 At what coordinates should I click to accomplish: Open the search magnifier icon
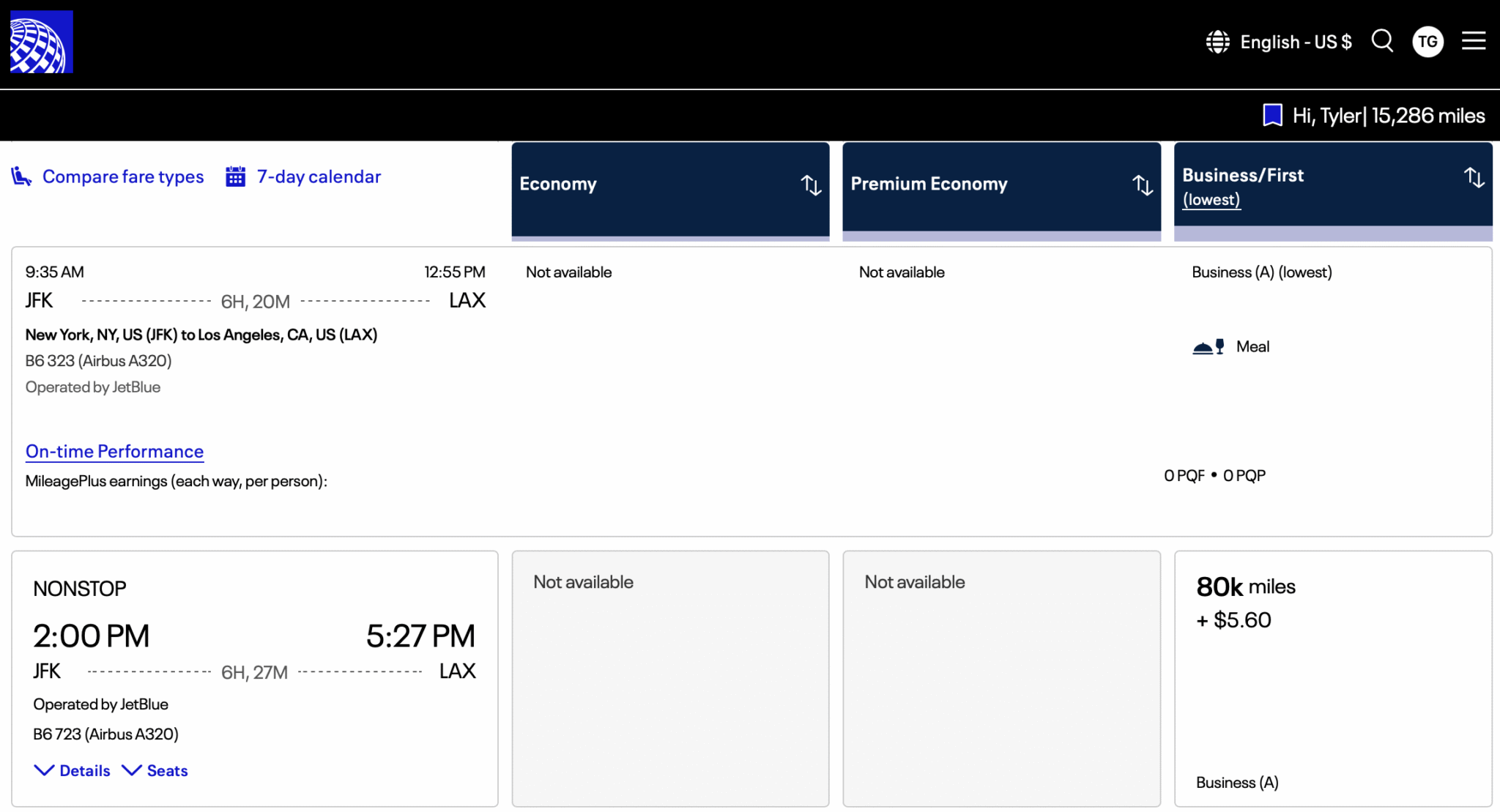pyautogui.click(x=1383, y=41)
